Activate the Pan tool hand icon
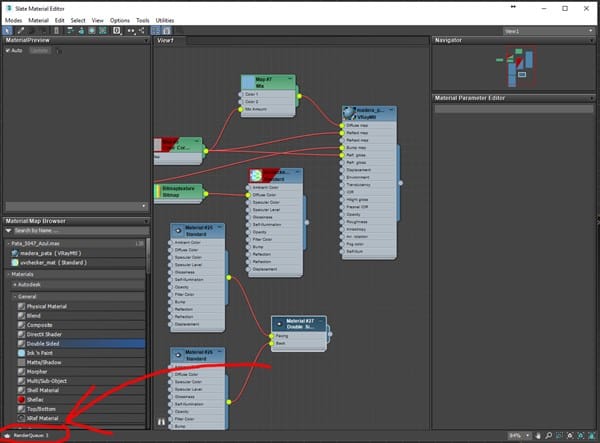The image size is (600, 443). pyautogui.click(x=538, y=436)
